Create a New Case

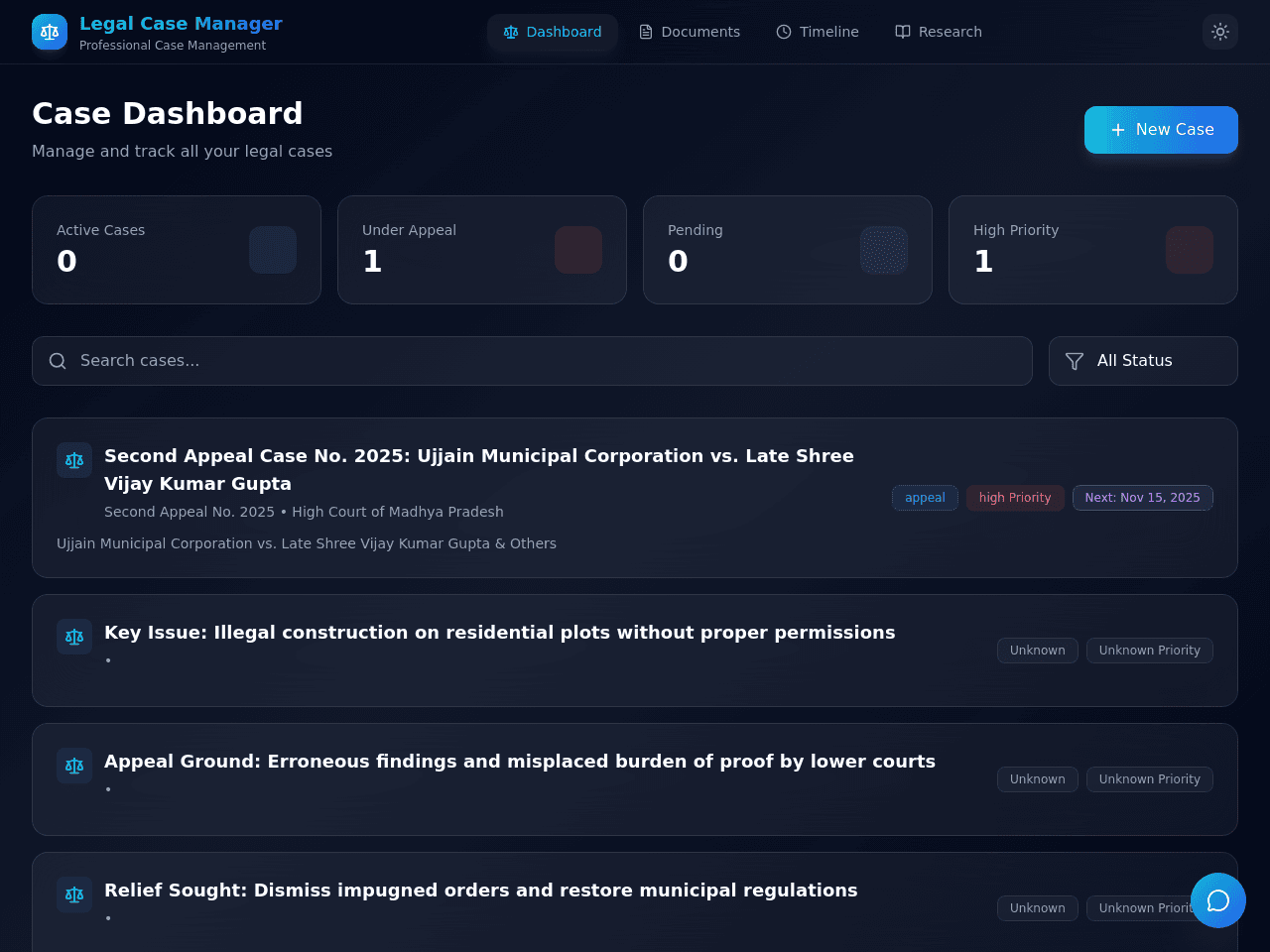[x=1161, y=130]
